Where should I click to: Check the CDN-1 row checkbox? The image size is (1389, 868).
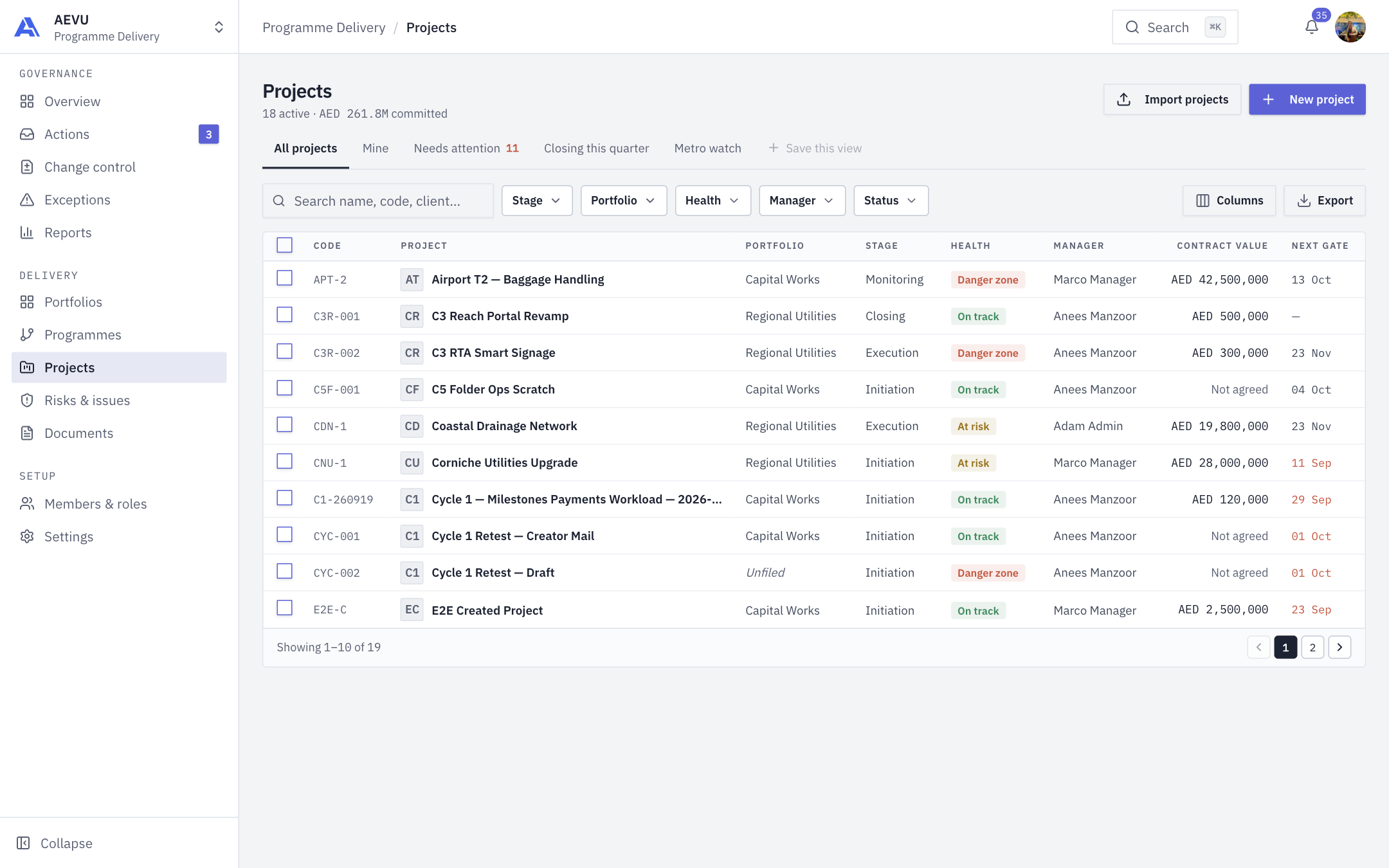pyautogui.click(x=284, y=424)
